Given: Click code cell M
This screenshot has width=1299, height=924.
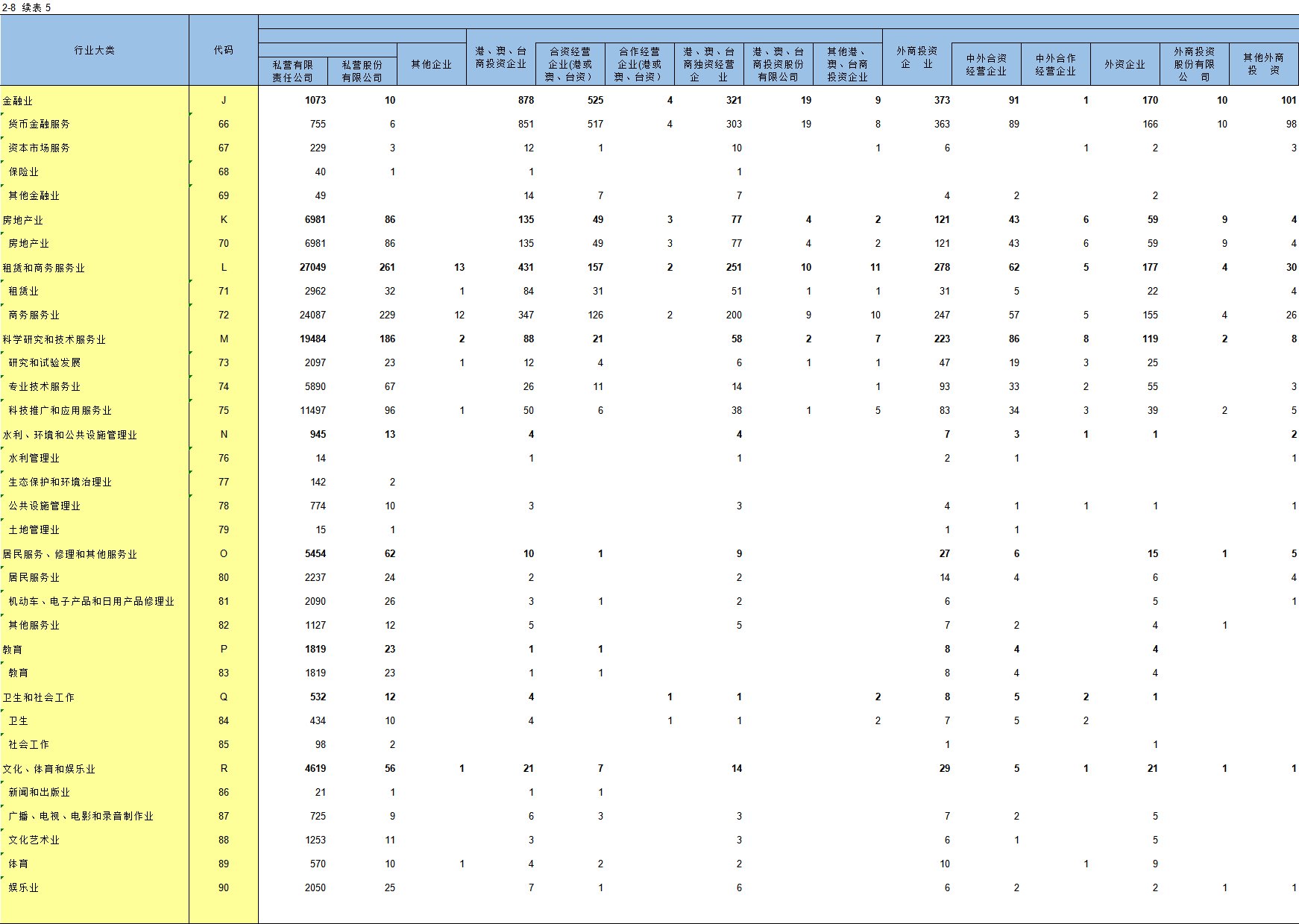Looking at the screenshot, I should 224,339.
